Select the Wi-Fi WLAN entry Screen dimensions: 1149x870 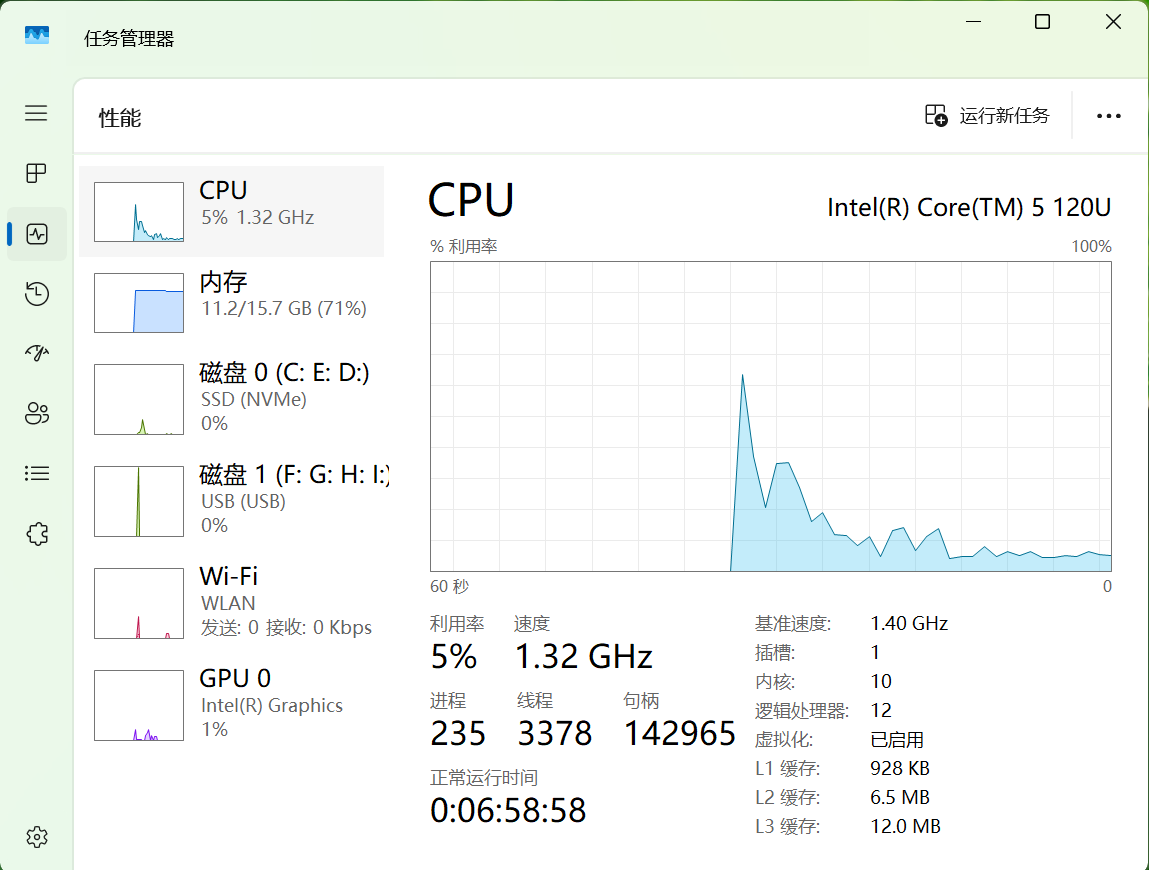pos(232,602)
